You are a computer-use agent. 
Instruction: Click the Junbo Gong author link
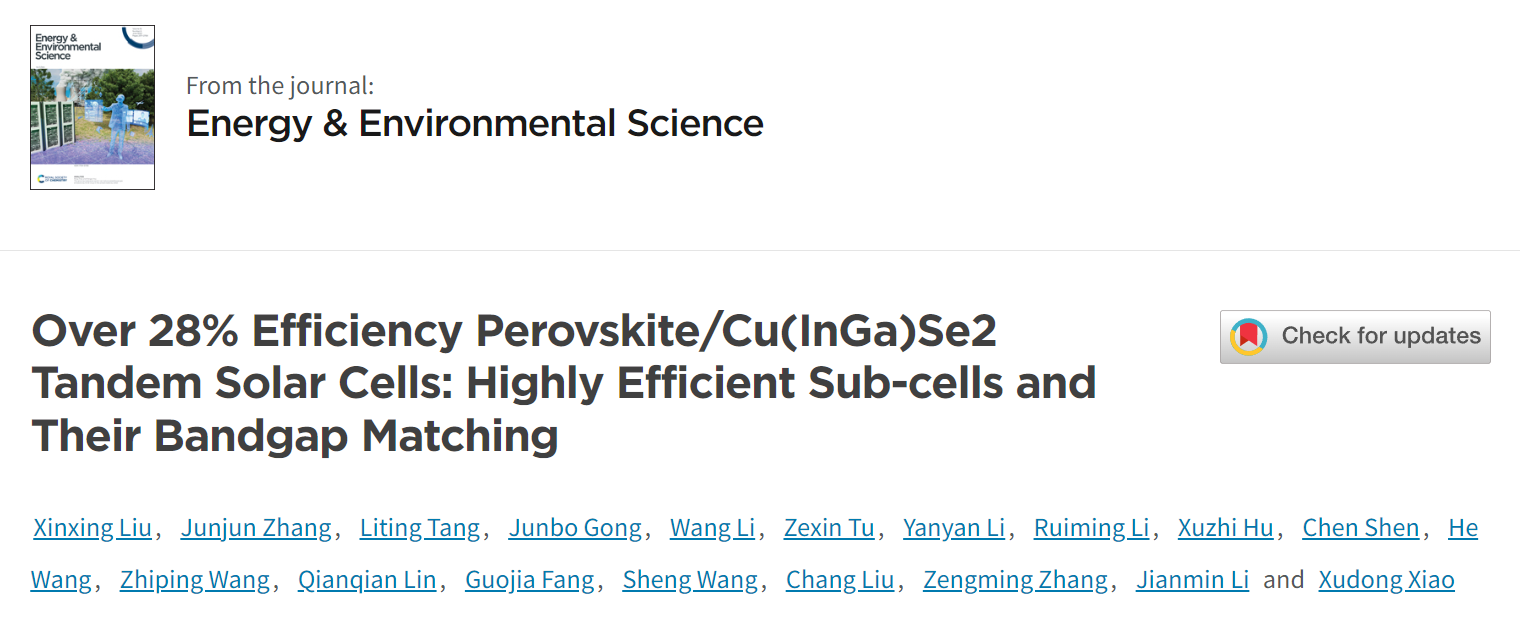(x=575, y=528)
